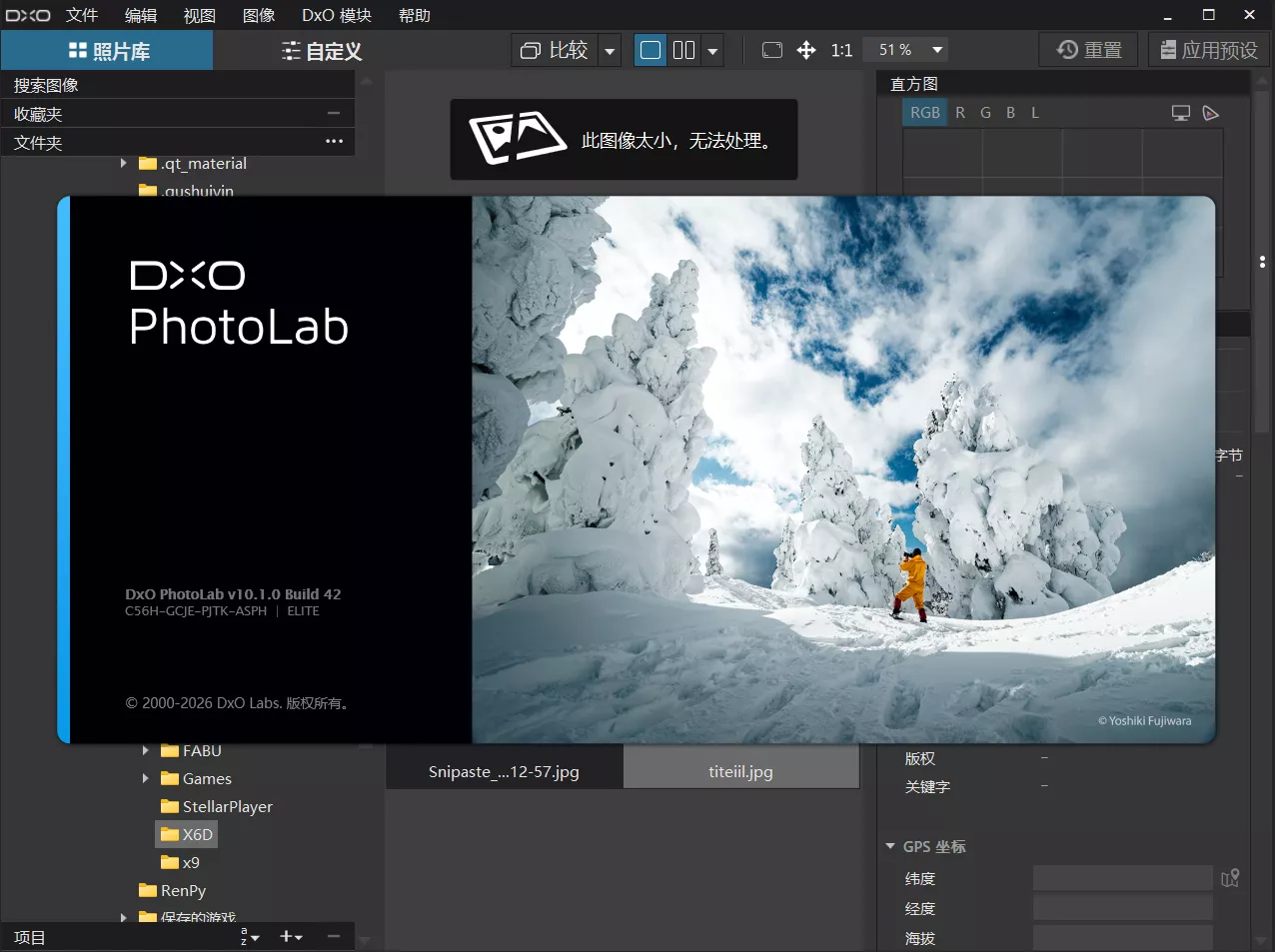This screenshot has width=1275, height=952.
Task: Open the 文件夹 panel options ellipsis
Action: [x=334, y=142]
